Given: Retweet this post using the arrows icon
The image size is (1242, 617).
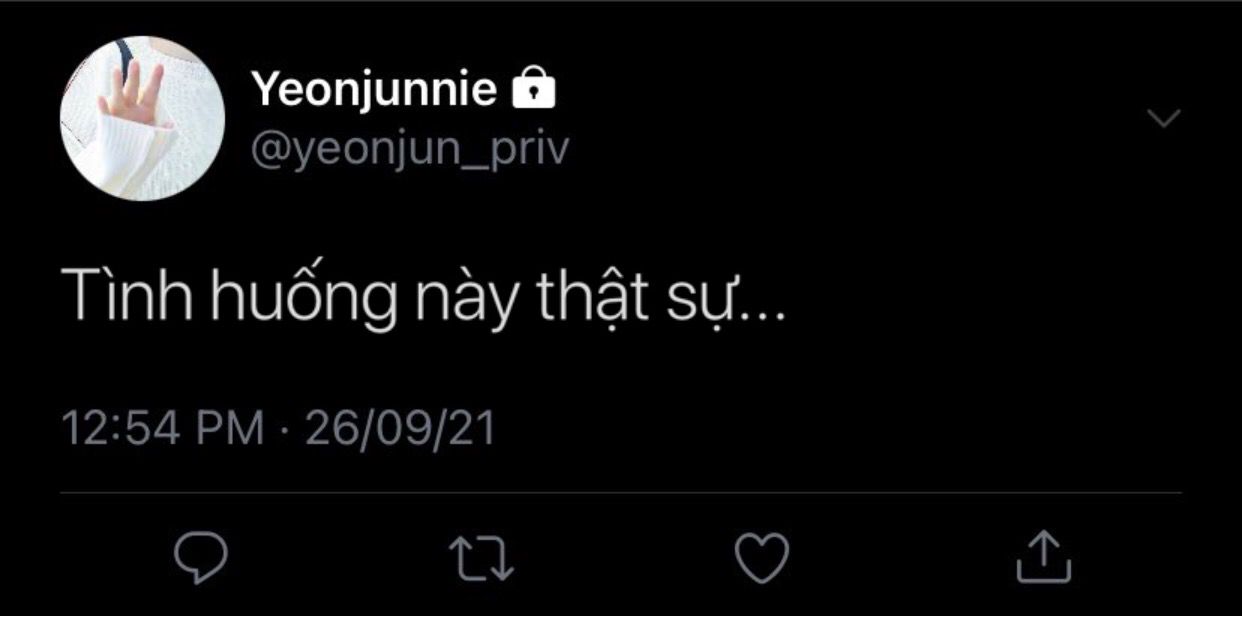Looking at the screenshot, I should (x=481, y=558).
